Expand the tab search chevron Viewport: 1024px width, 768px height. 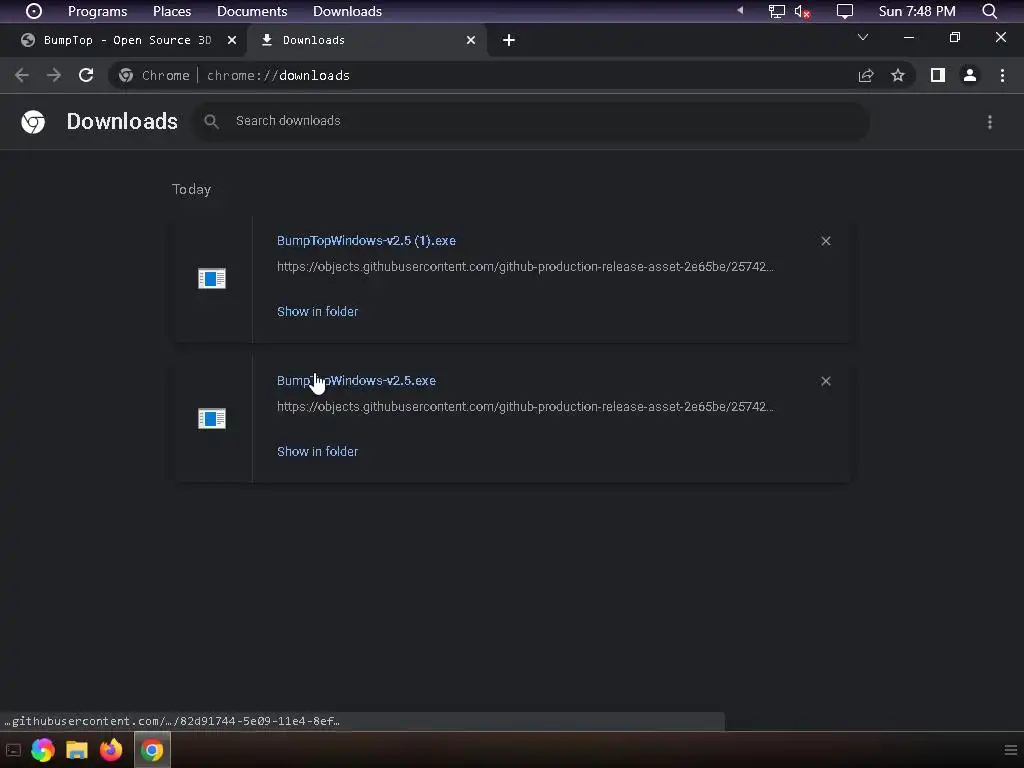(863, 37)
